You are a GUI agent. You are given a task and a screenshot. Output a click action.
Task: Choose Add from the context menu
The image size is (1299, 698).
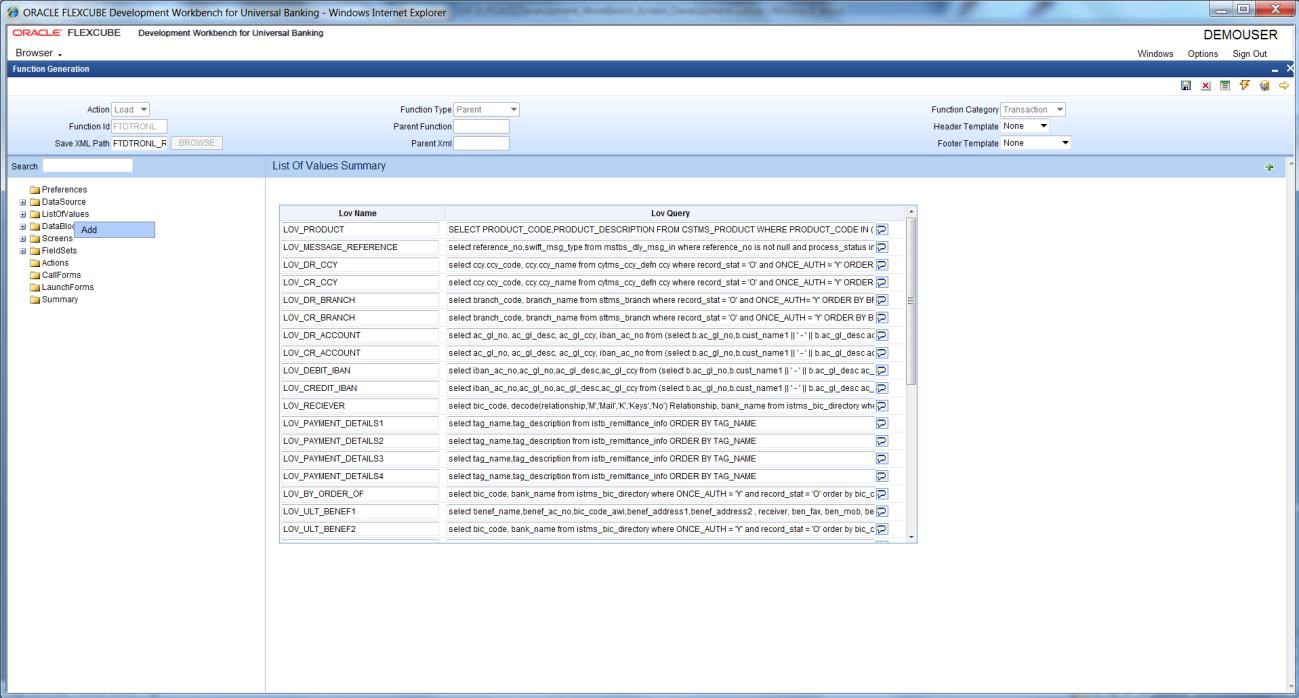(x=114, y=230)
